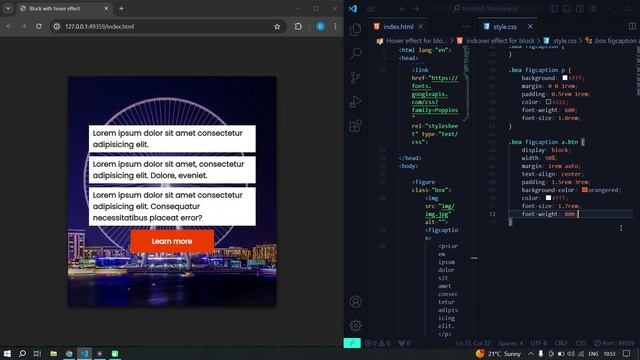Change the CSS language mode in the status bar
Screen dimensions: 640x360
pos(580,343)
